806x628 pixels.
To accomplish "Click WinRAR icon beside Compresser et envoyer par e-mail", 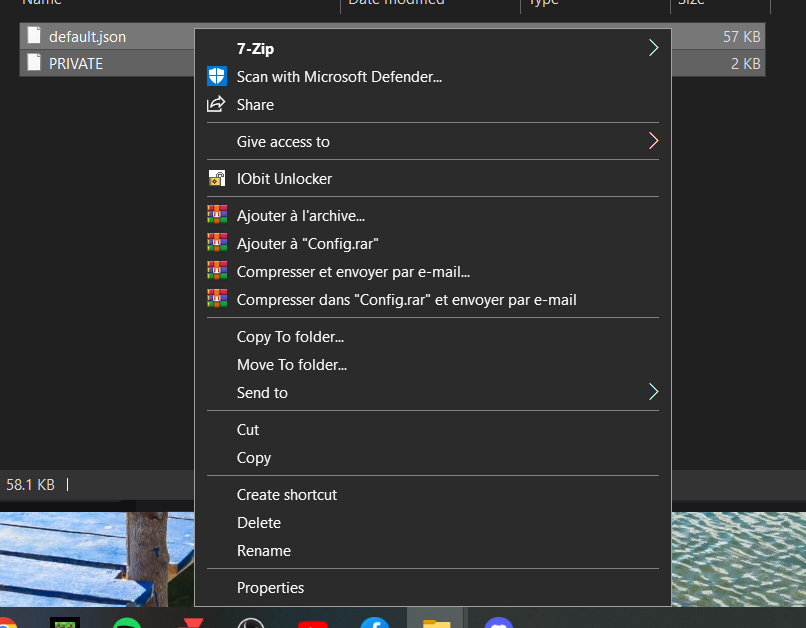I will point(217,270).
